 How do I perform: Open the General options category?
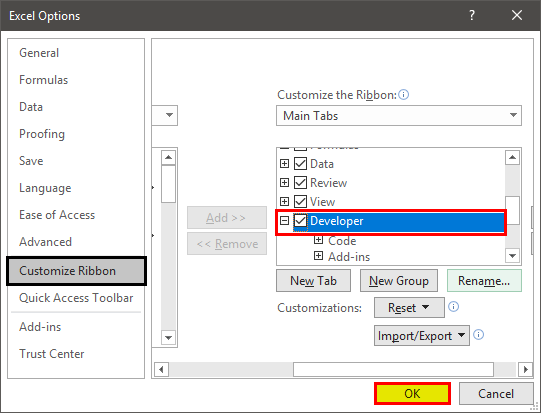(39, 53)
